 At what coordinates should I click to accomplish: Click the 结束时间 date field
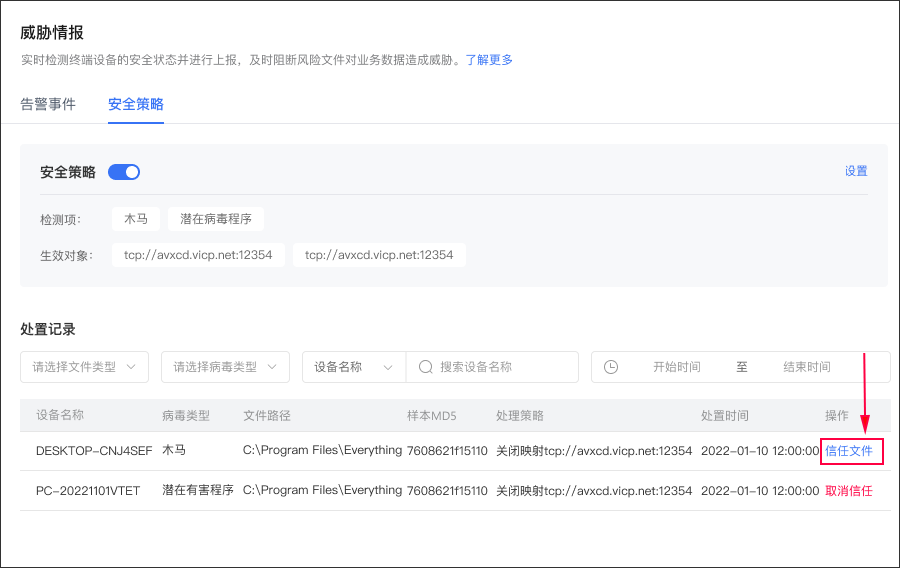coord(806,367)
